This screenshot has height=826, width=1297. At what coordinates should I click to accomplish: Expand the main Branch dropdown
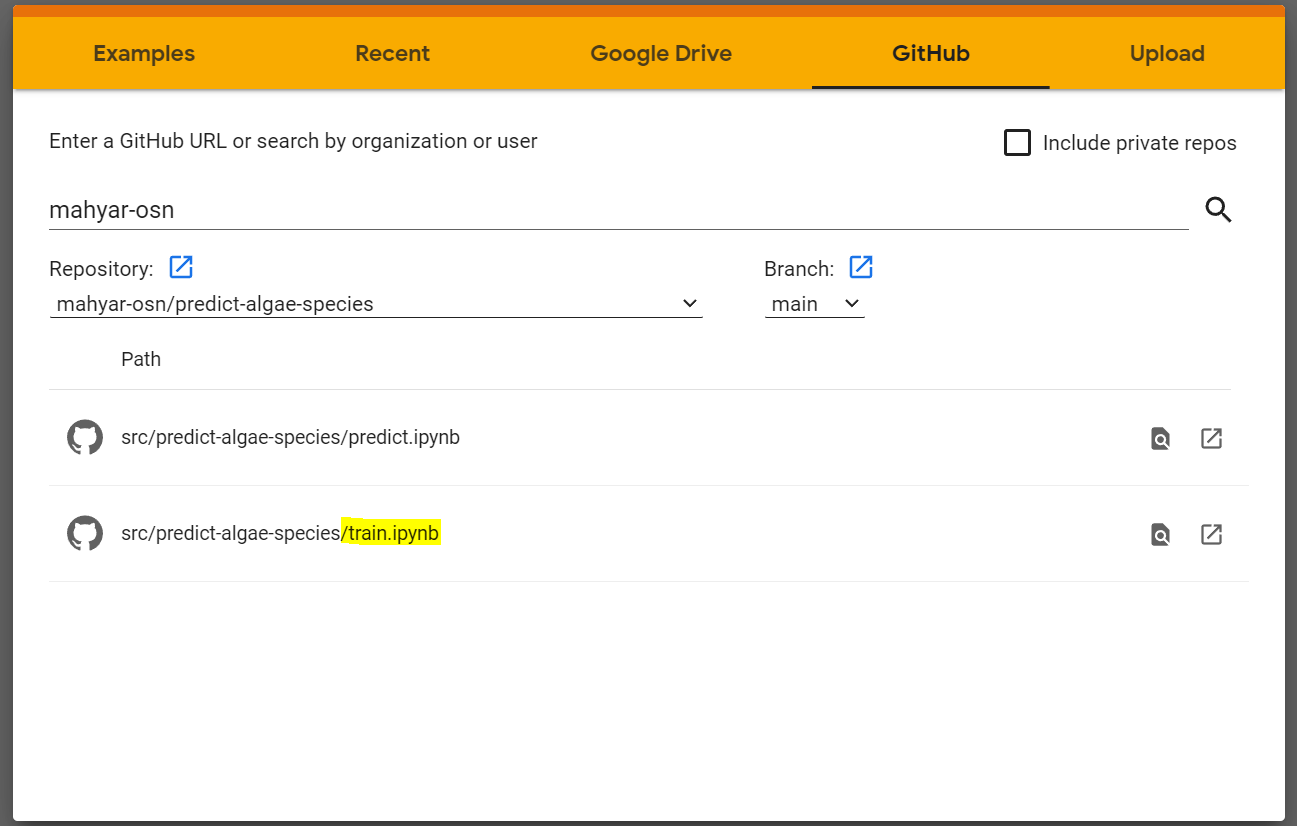(x=815, y=304)
